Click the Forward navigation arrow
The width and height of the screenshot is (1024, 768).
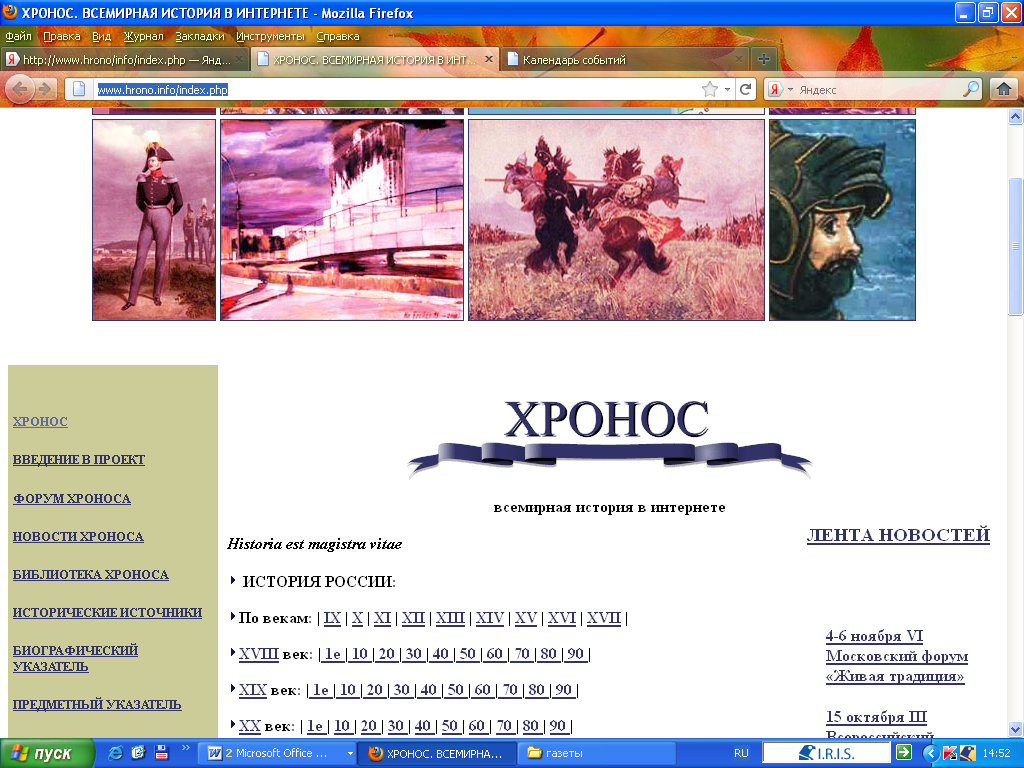coord(44,89)
